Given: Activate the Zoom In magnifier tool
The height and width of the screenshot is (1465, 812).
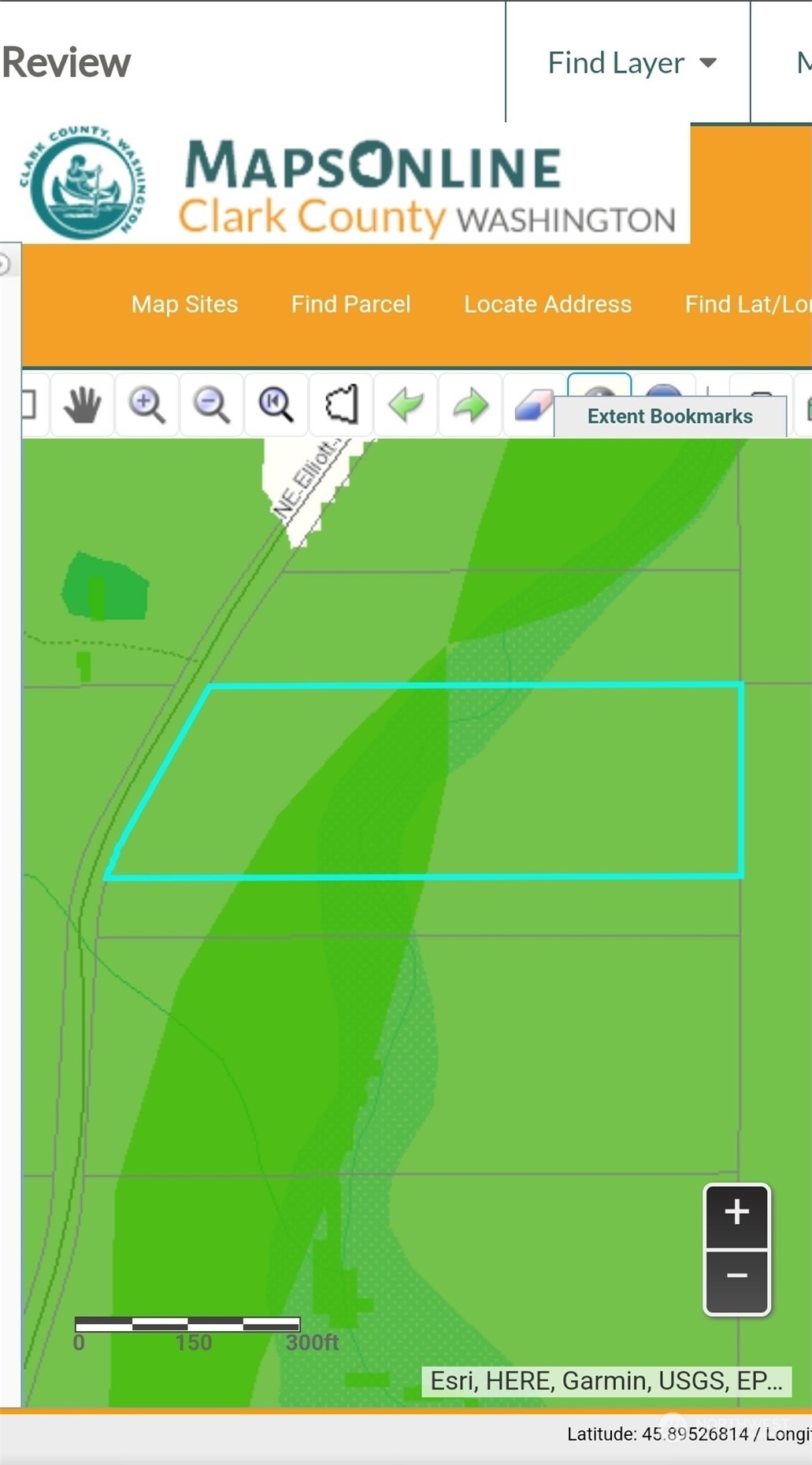Looking at the screenshot, I should click(x=146, y=405).
